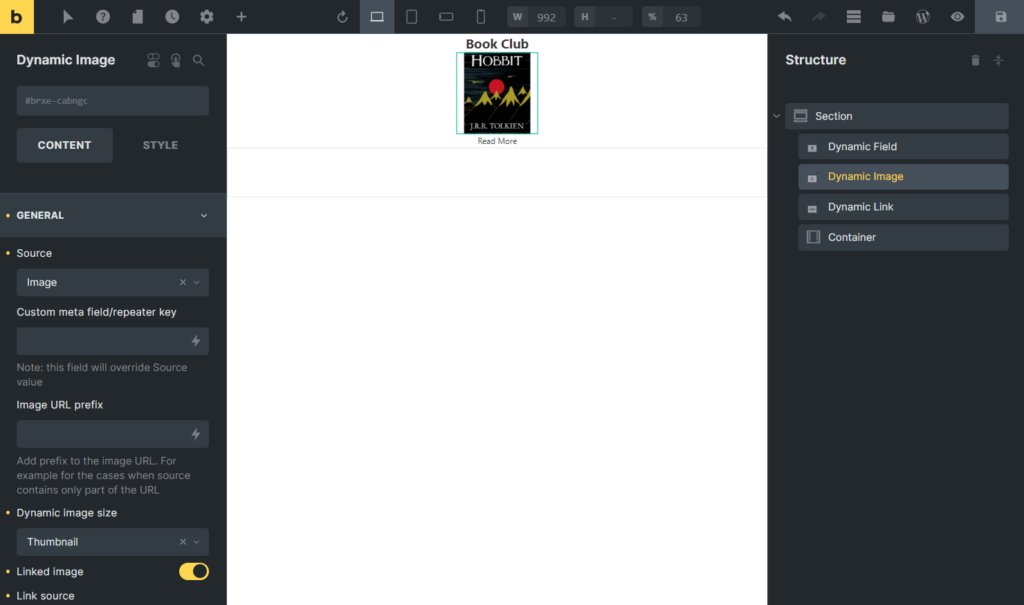Click the Book Club heading on canvas
Image resolution: width=1024 pixels, height=605 pixels.
coord(497,44)
